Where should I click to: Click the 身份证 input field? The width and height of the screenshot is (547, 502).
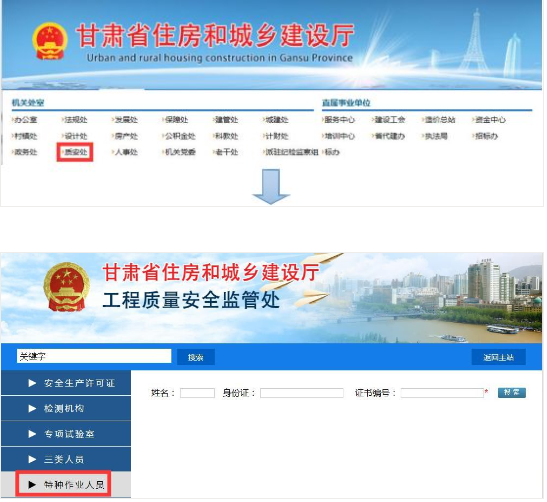302,393
